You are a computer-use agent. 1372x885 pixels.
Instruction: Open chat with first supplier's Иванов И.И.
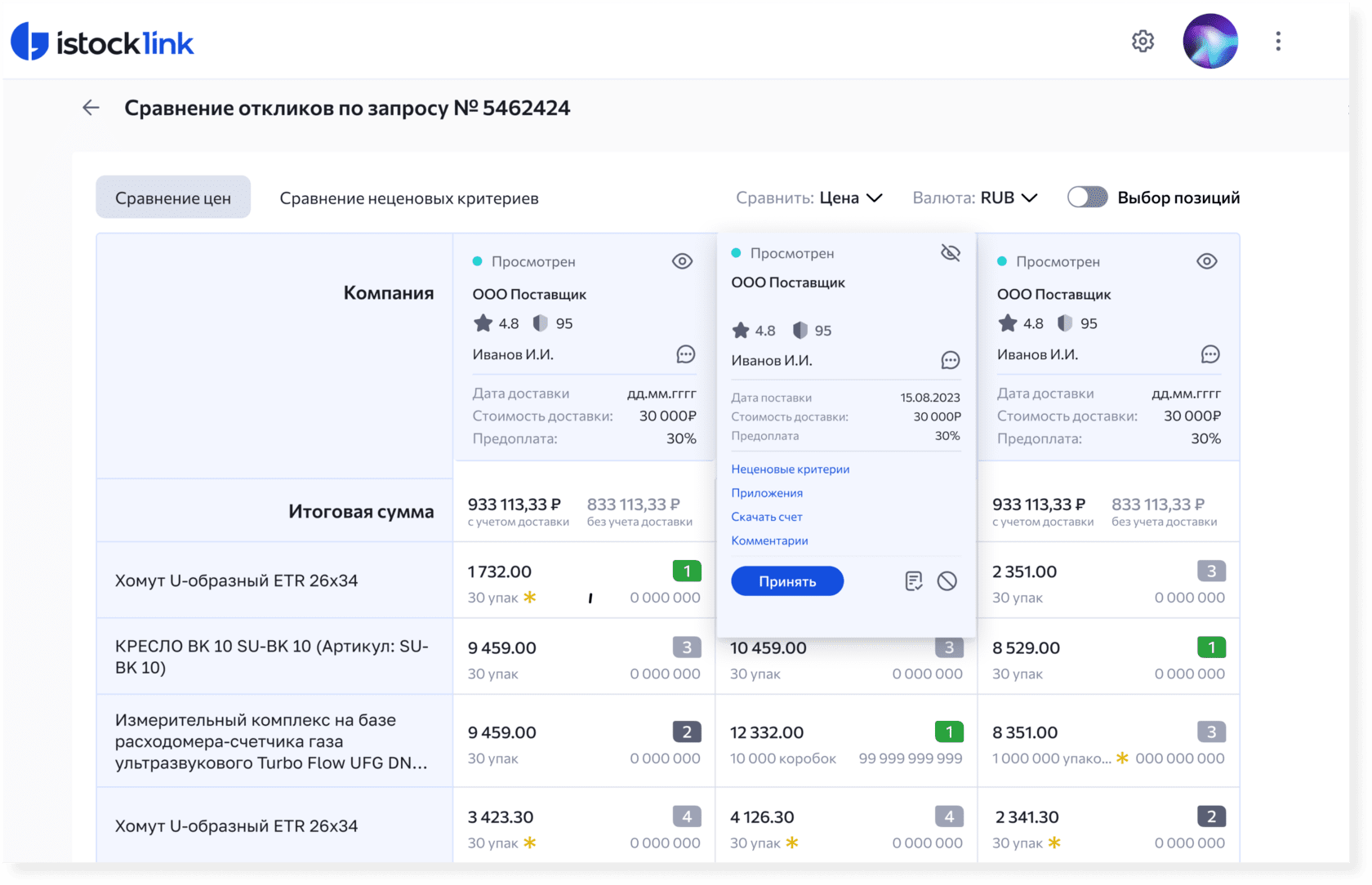coord(686,354)
